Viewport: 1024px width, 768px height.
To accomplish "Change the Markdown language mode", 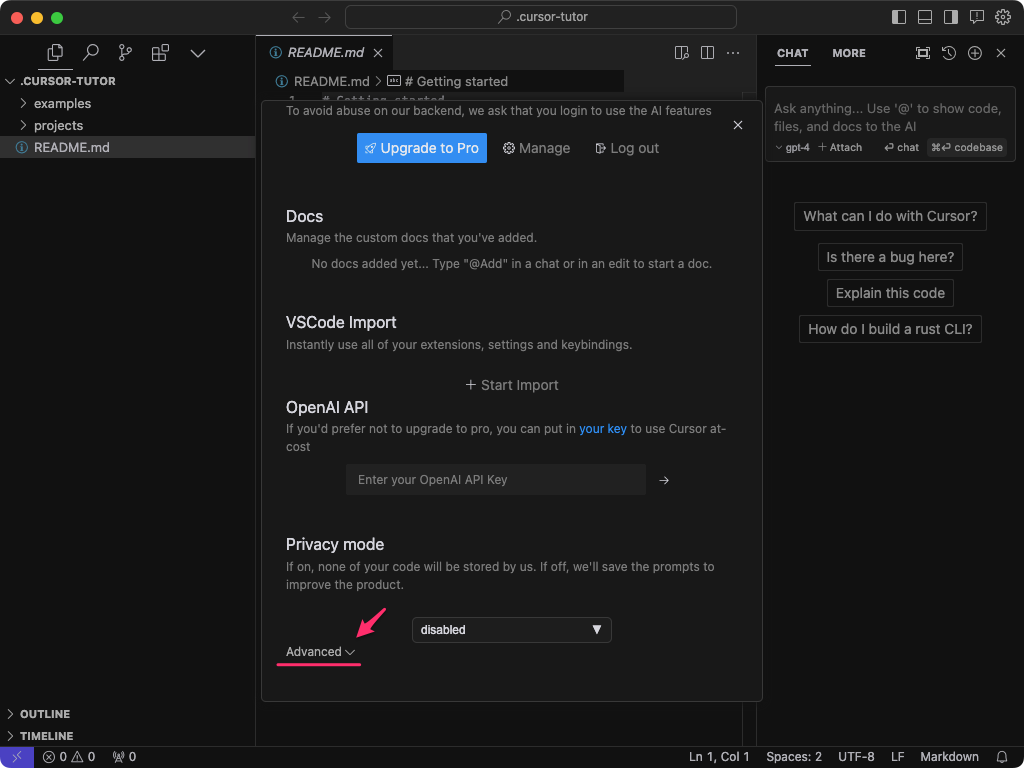I will (x=950, y=758).
